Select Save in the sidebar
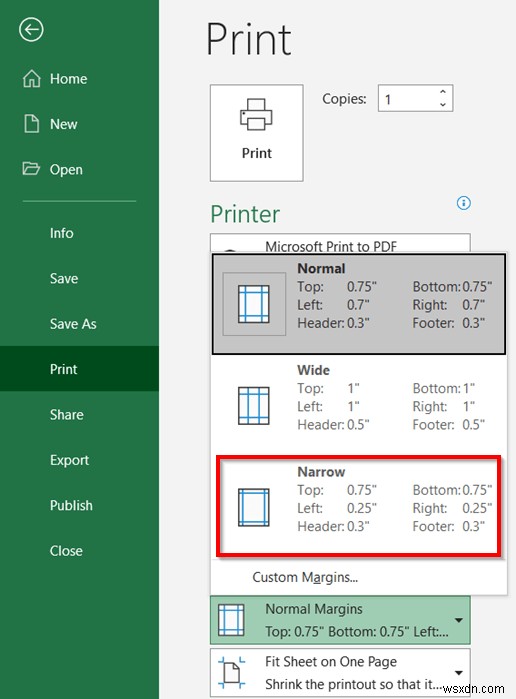The image size is (516, 699). pos(79,278)
